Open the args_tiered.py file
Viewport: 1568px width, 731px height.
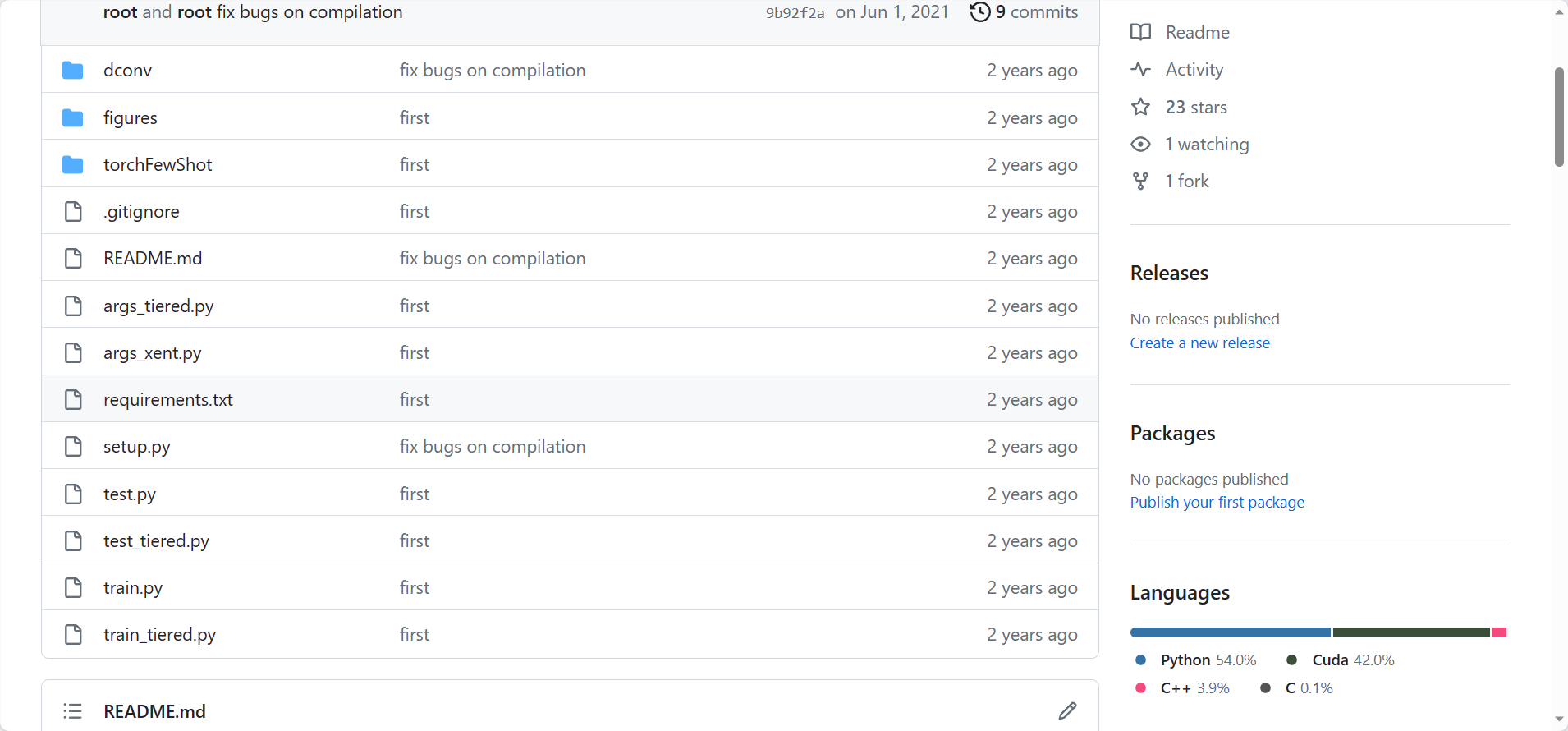158,306
